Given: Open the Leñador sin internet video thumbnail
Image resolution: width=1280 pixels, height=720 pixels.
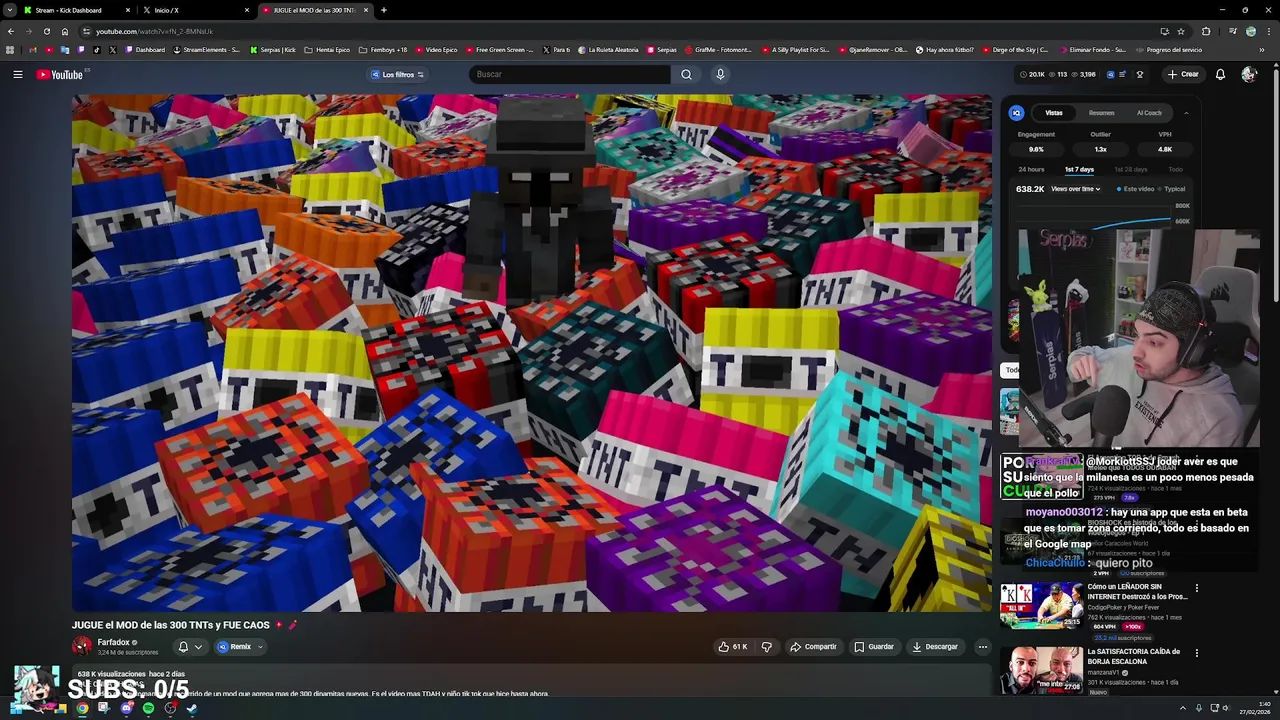Looking at the screenshot, I should (1041, 605).
